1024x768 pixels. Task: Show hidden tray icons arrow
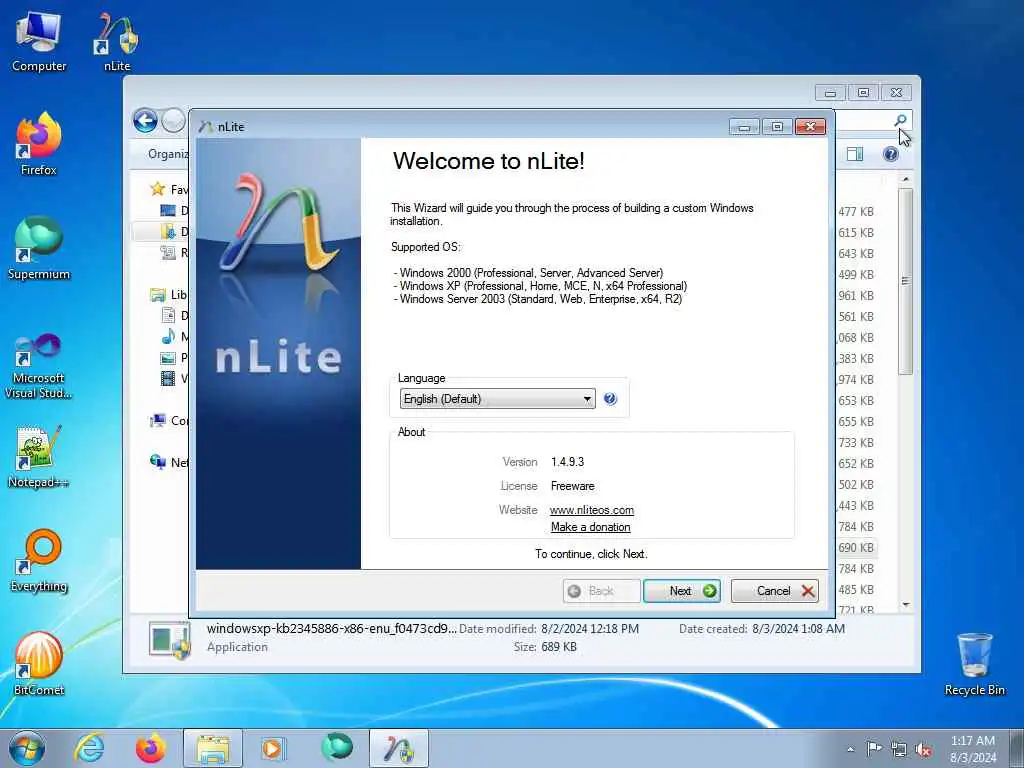pyautogui.click(x=850, y=749)
